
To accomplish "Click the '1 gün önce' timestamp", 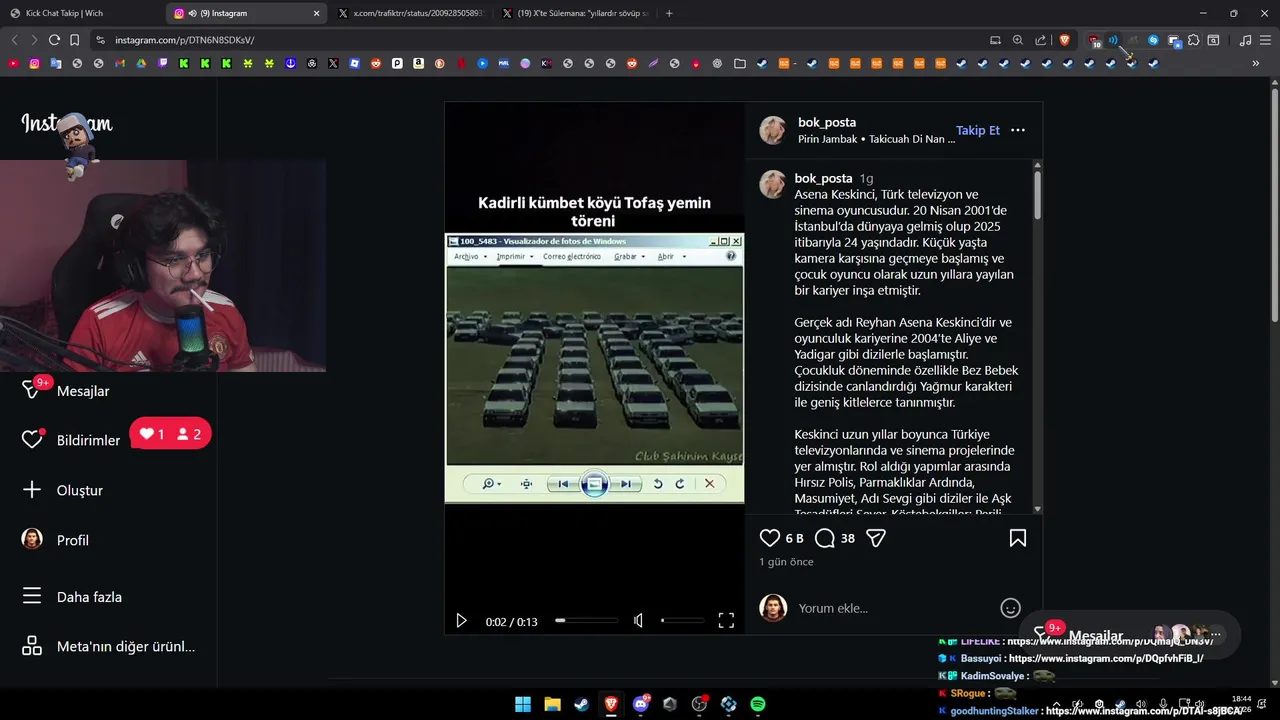I will [786, 562].
